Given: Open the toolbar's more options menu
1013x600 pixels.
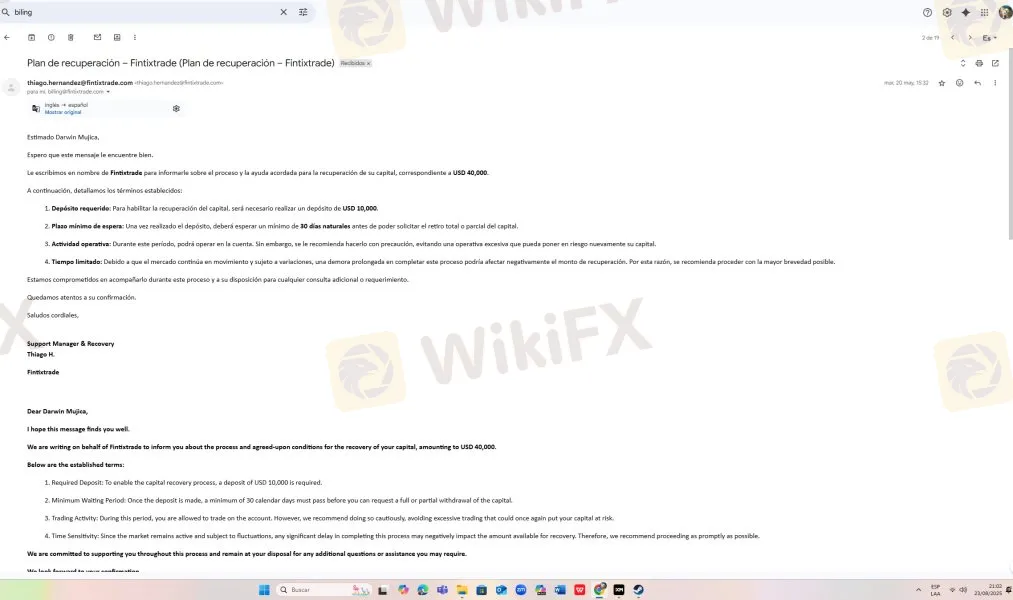Looking at the screenshot, I should (134, 37).
